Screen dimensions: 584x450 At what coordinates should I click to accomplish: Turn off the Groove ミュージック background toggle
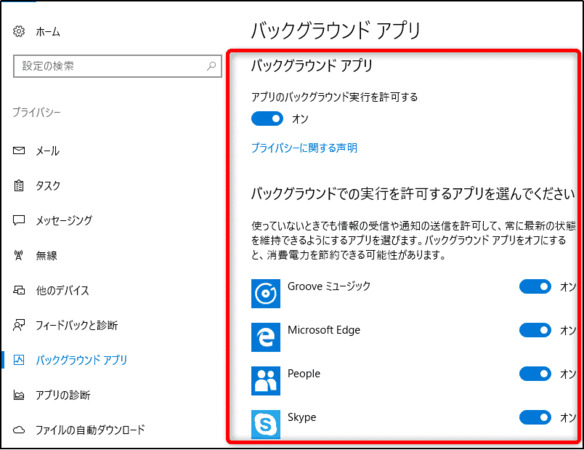(x=535, y=286)
